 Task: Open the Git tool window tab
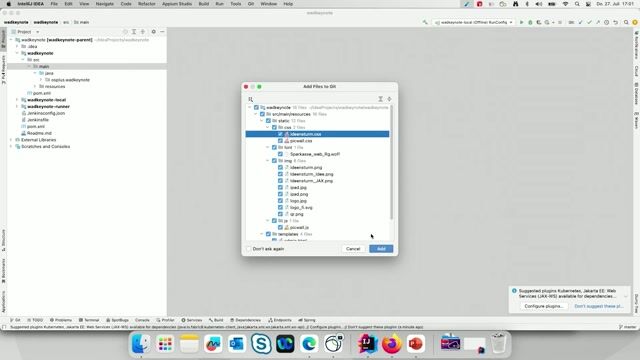(15, 320)
